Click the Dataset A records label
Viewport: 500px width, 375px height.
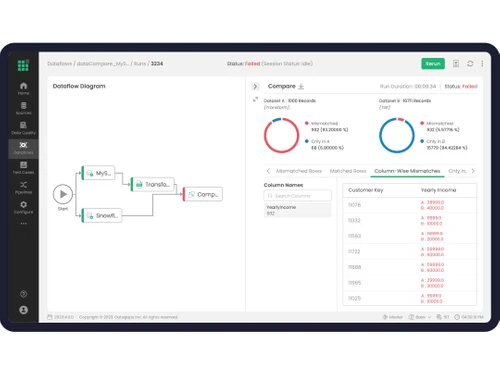(290, 101)
